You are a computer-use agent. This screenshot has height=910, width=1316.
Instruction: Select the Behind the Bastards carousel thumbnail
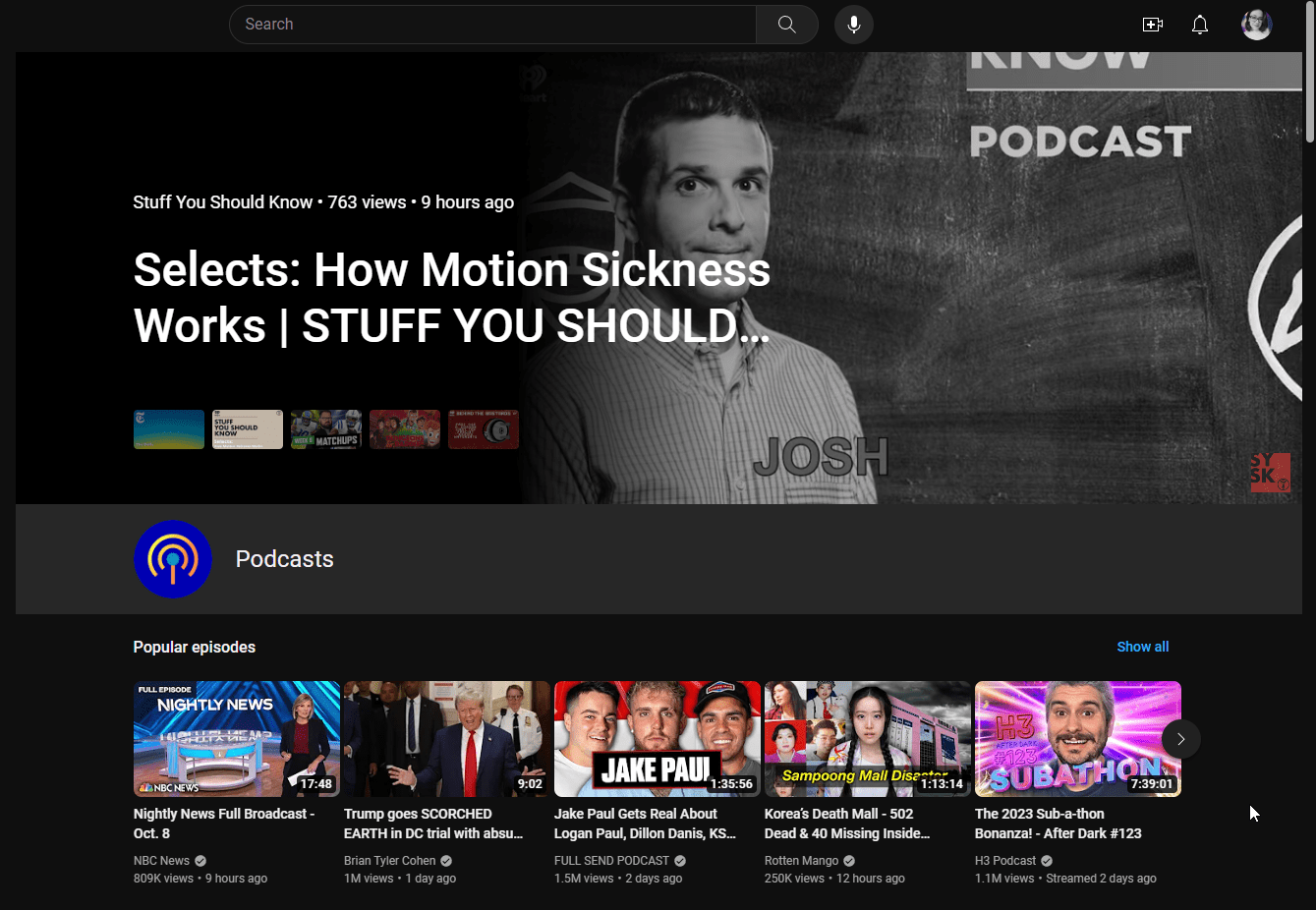click(484, 429)
